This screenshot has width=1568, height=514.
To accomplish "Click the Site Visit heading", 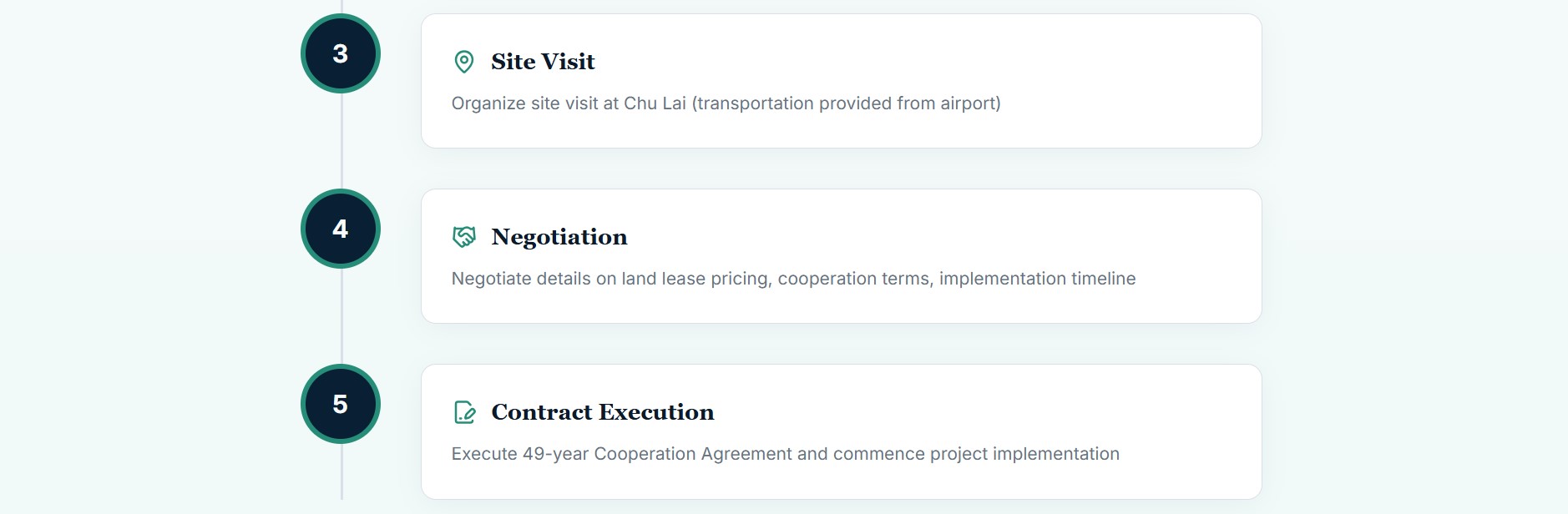I will tap(543, 62).
